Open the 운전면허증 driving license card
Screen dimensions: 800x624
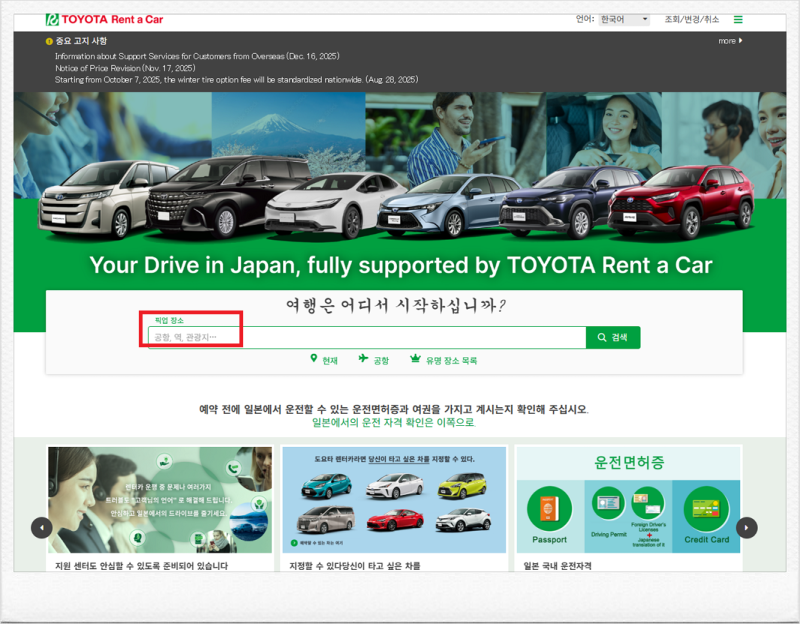[629, 500]
